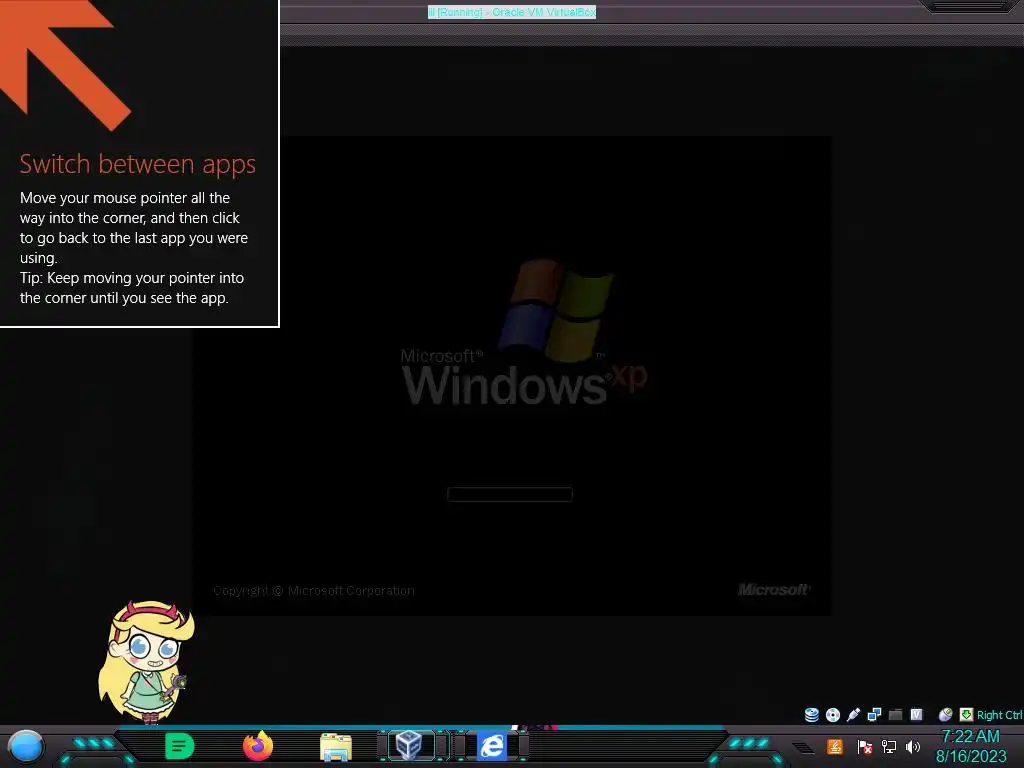
Task: Click the VirtualBox network adapters icon
Action: click(874, 714)
